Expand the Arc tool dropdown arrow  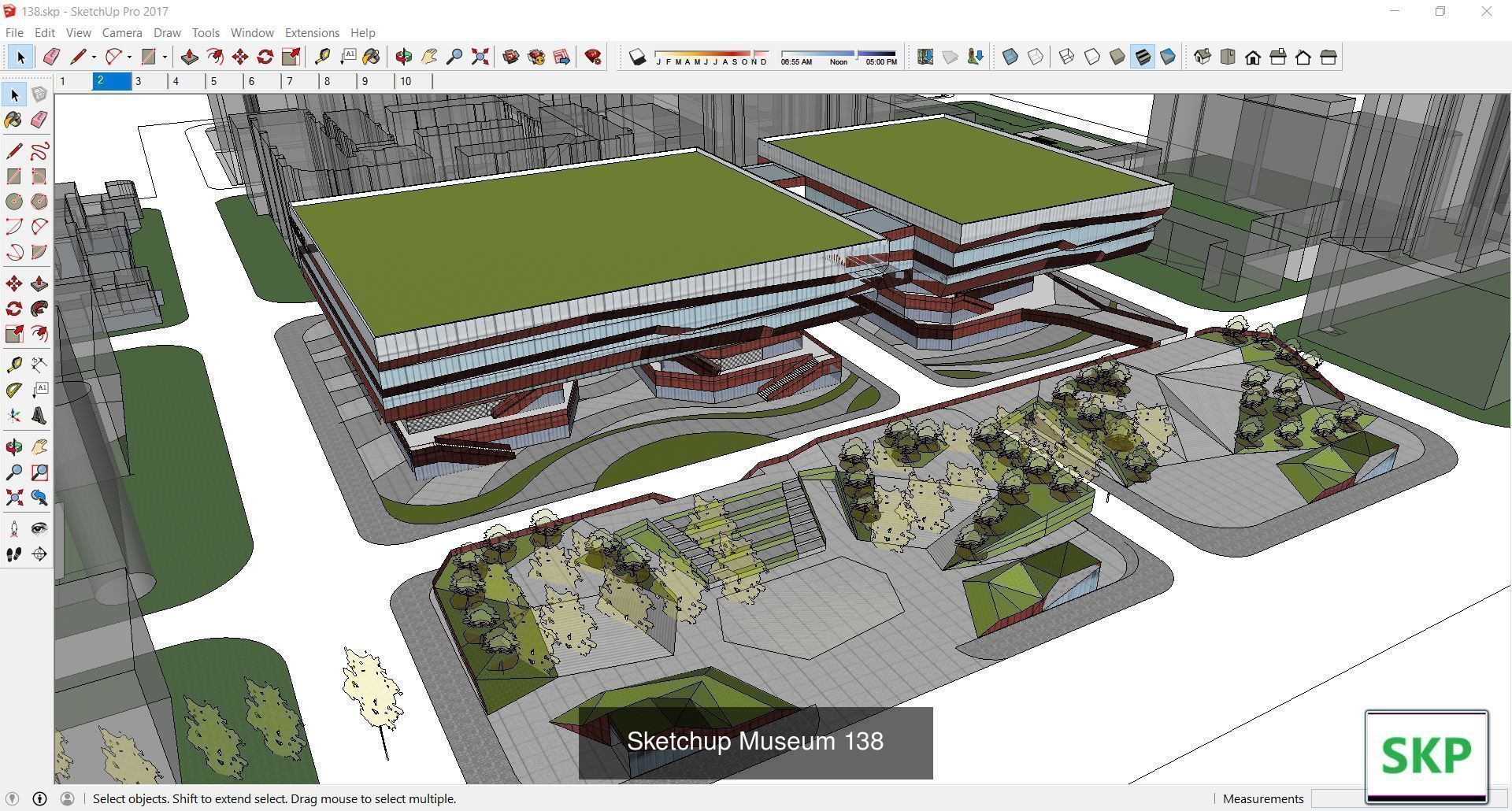(129, 57)
